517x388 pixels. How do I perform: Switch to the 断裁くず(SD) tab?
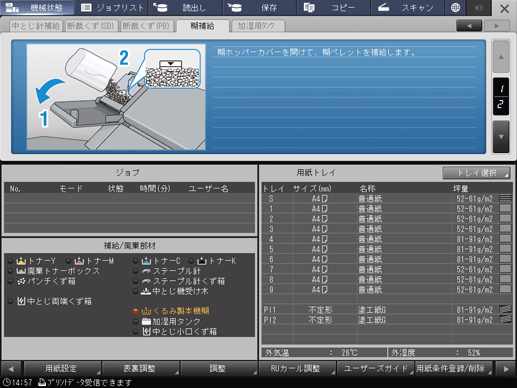(x=91, y=26)
